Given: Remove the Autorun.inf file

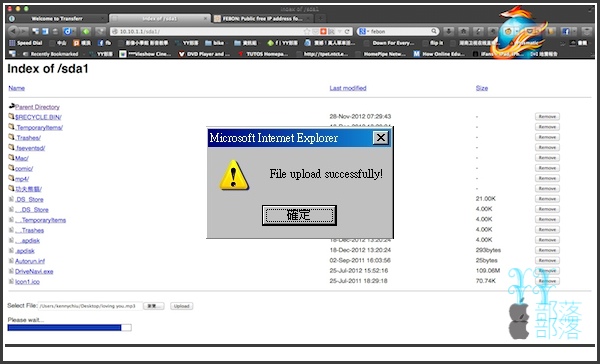Looking at the screenshot, I should click(x=547, y=260).
